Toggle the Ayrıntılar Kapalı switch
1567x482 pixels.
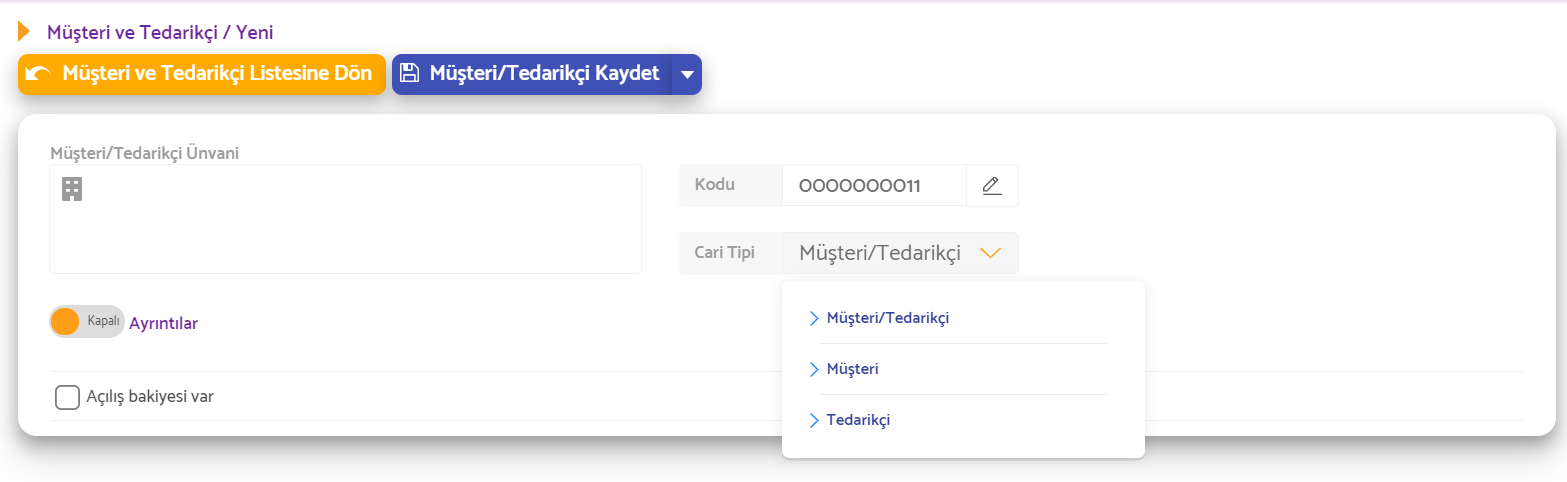pos(86,322)
